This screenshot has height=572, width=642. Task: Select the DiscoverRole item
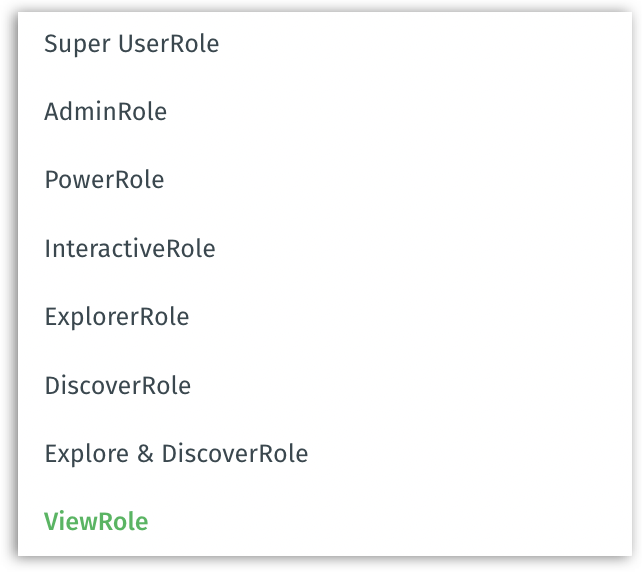point(325,385)
